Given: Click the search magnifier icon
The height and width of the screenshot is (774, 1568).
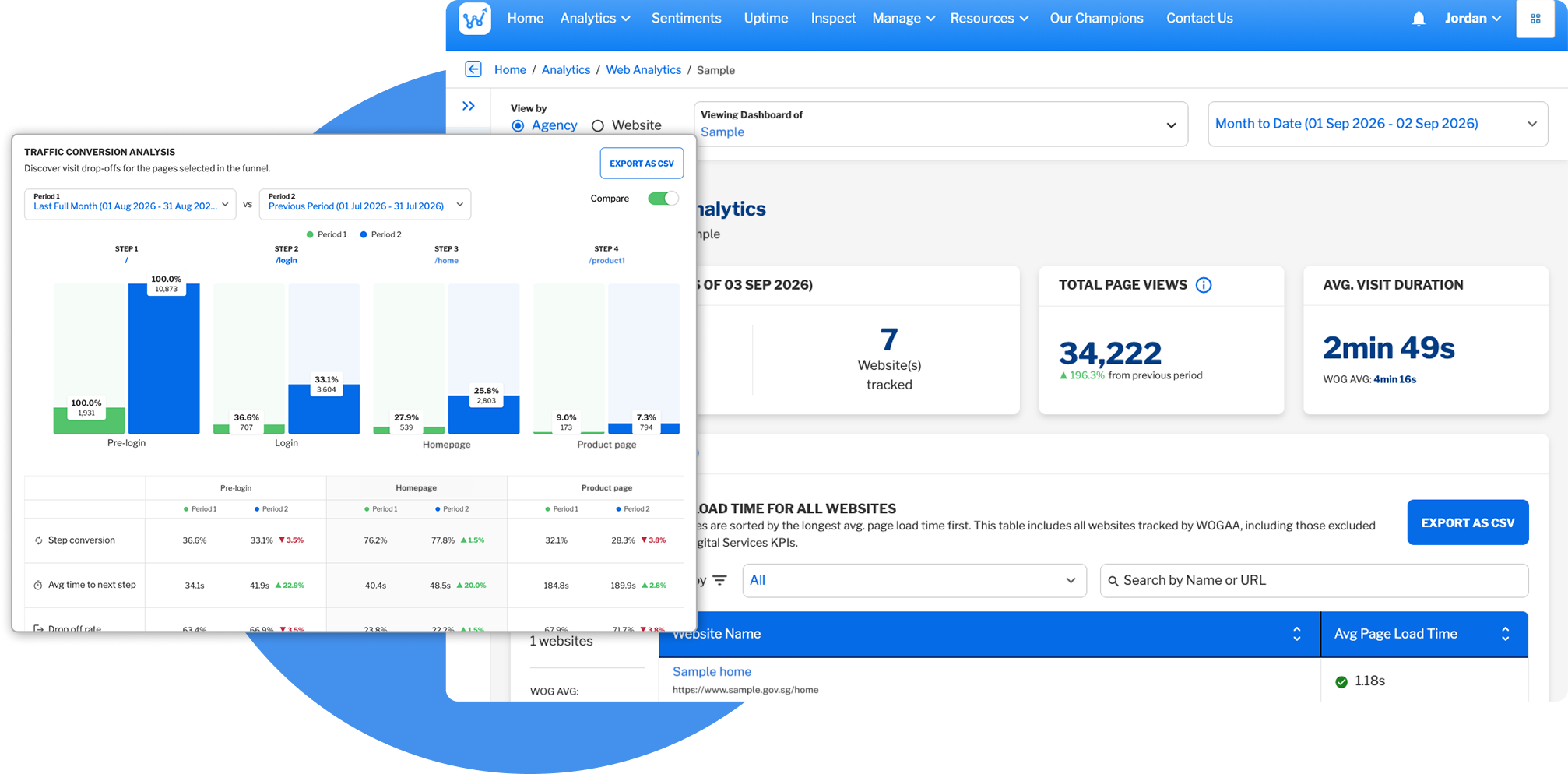Looking at the screenshot, I should tap(1113, 581).
